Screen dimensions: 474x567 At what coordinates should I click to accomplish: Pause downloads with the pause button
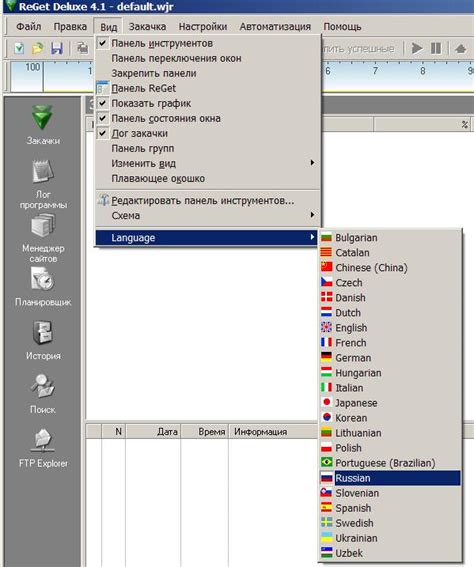pyautogui.click(x=436, y=48)
